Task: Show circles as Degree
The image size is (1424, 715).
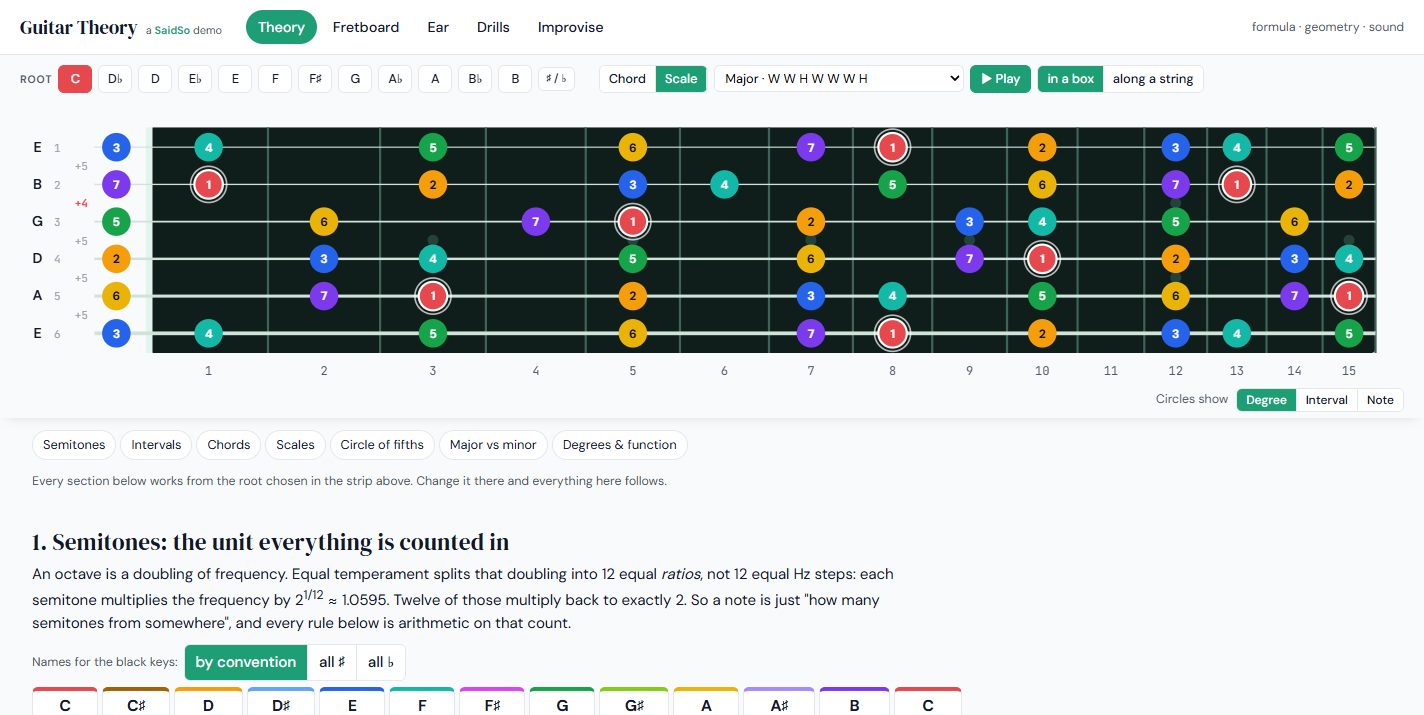Action: 1266,400
